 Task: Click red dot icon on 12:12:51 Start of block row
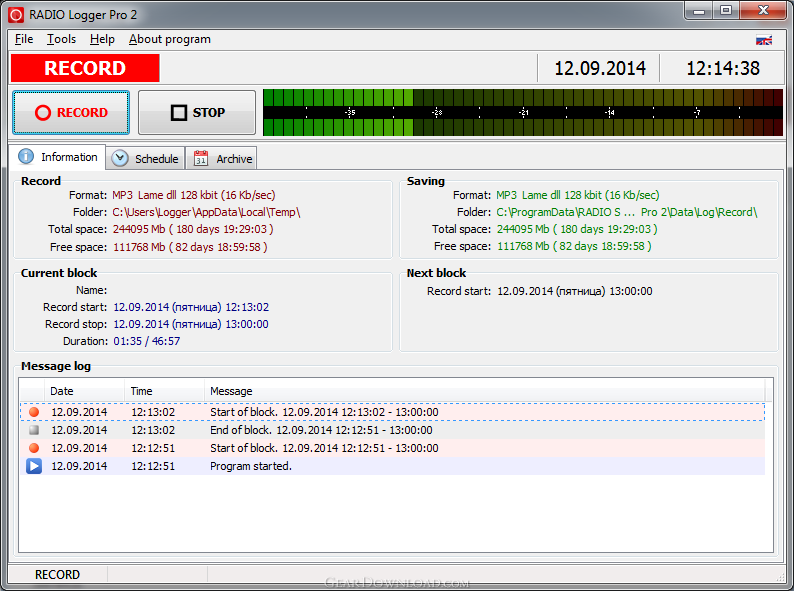[x=34, y=448]
